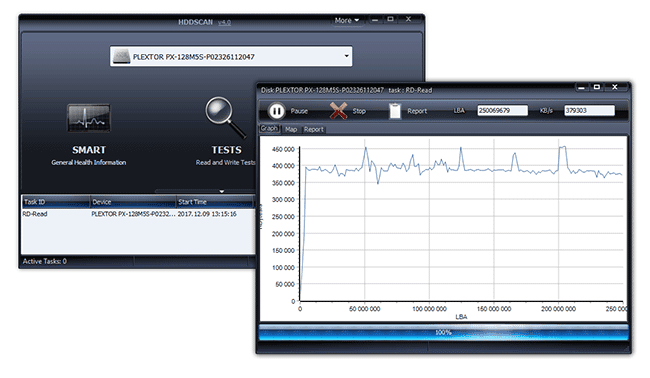This screenshot has height=378, width=650.
Task: Click the Report label in the toolbar
Action: click(417, 111)
